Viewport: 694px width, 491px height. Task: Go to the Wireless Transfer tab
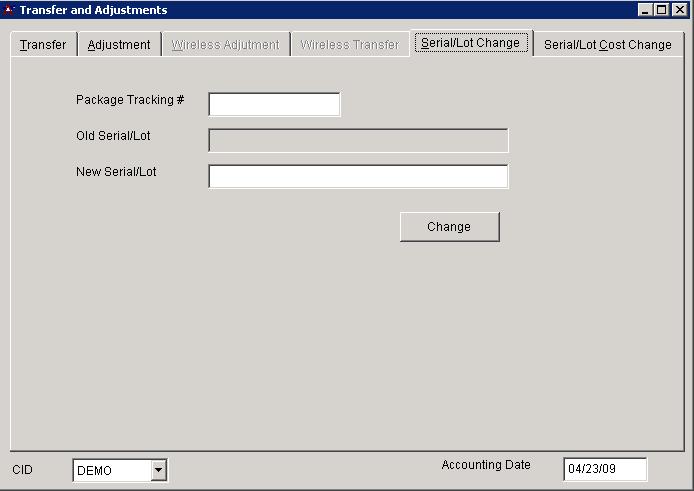click(x=349, y=45)
